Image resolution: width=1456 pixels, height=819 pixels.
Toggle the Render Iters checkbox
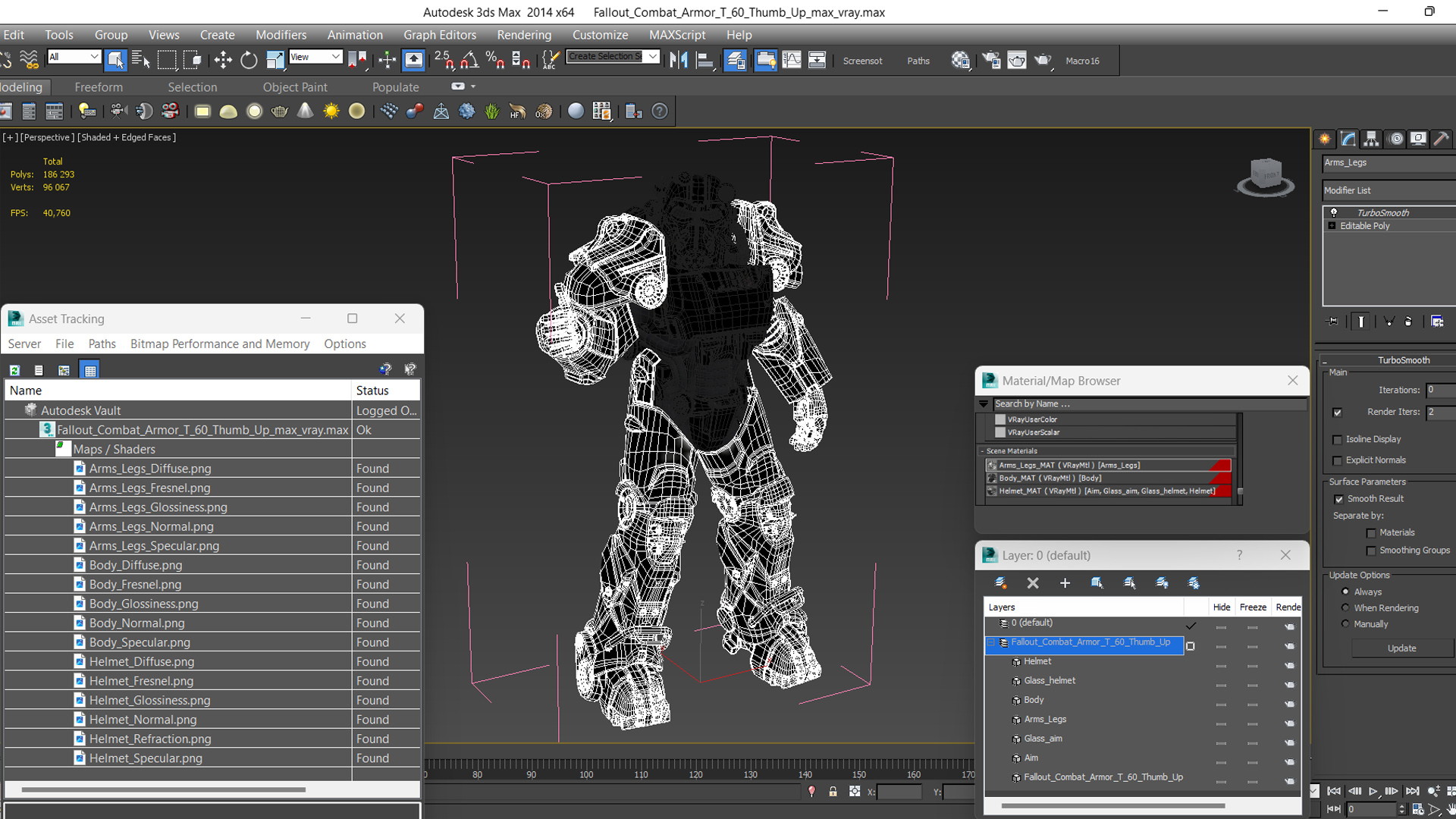[x=1337, y=413]
